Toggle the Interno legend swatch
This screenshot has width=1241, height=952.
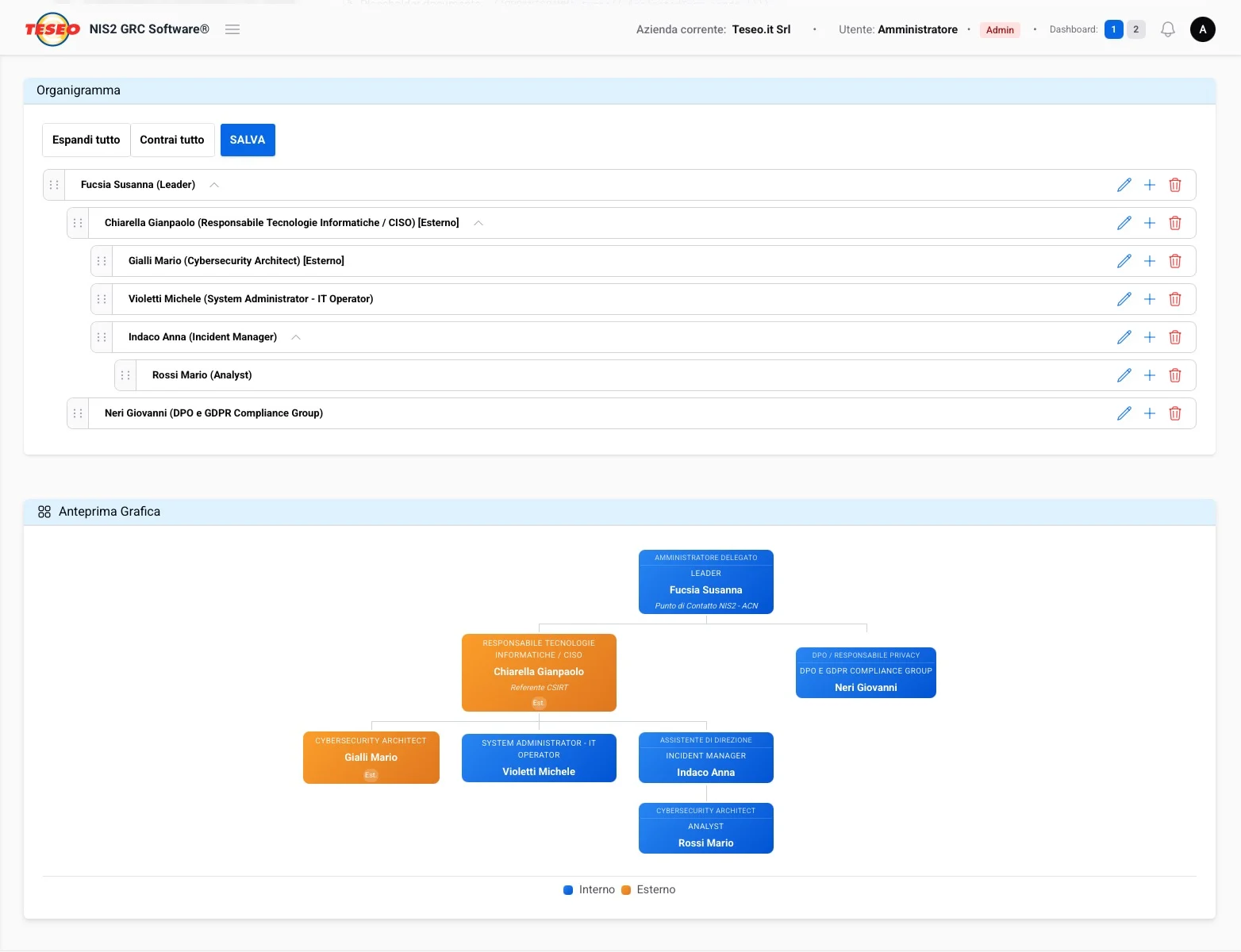click(x=568, y=890)
